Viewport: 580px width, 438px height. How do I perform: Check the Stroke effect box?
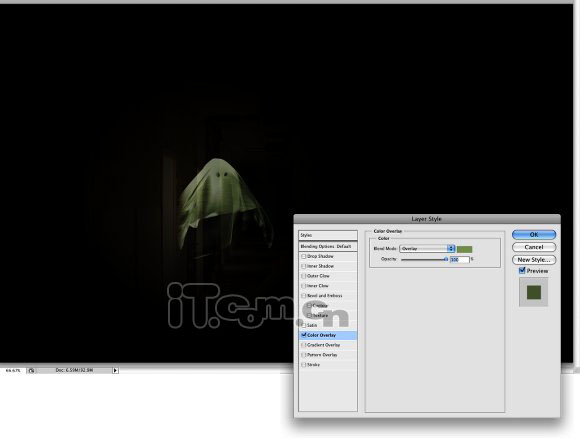point(304,365)
